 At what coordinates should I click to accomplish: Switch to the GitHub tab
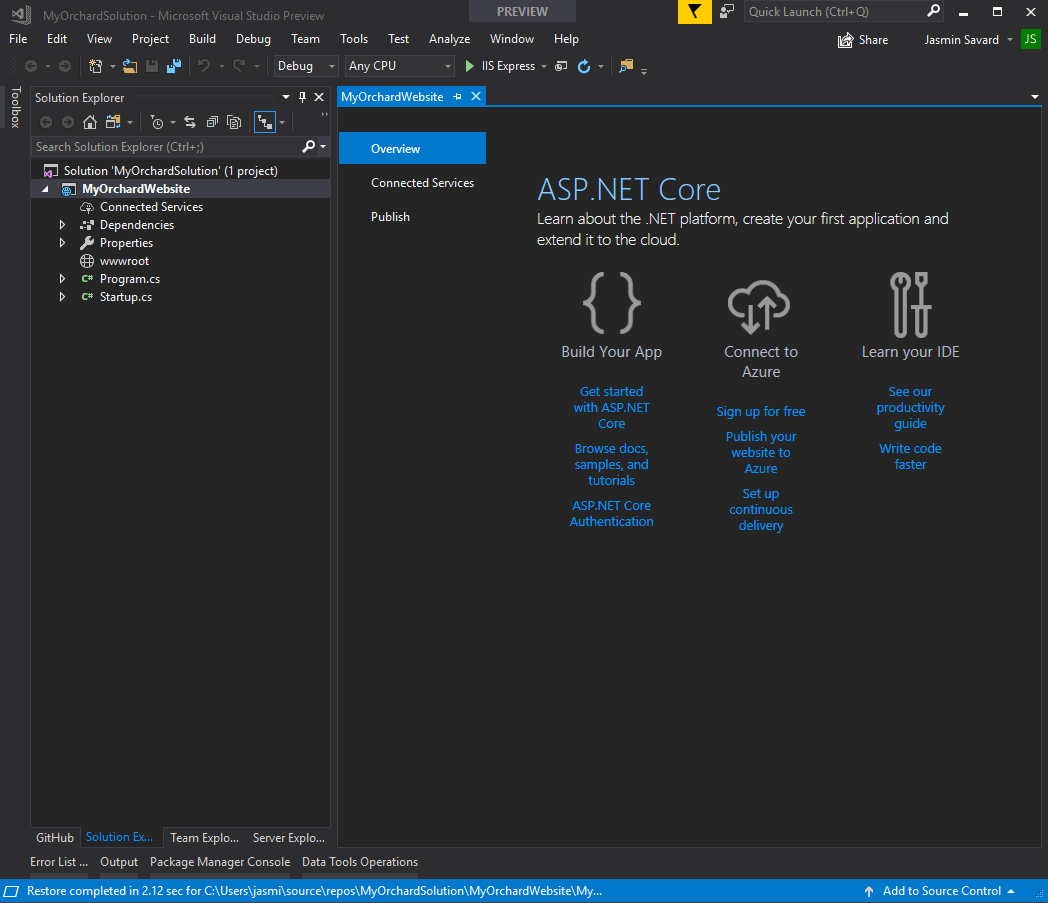pos(55,837)
